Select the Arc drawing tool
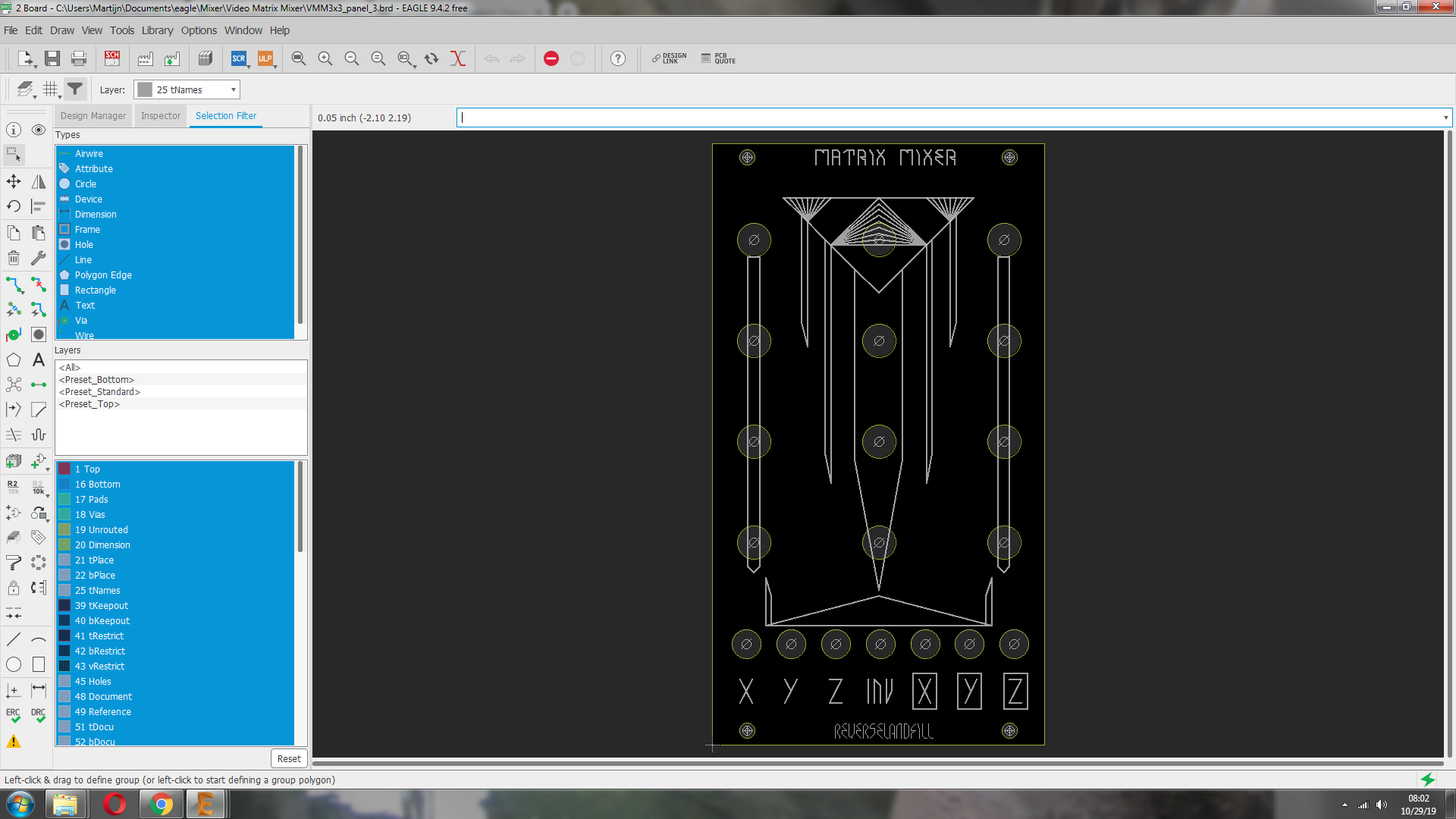This screenshot has width=1456, height=819. coord(39,639)
